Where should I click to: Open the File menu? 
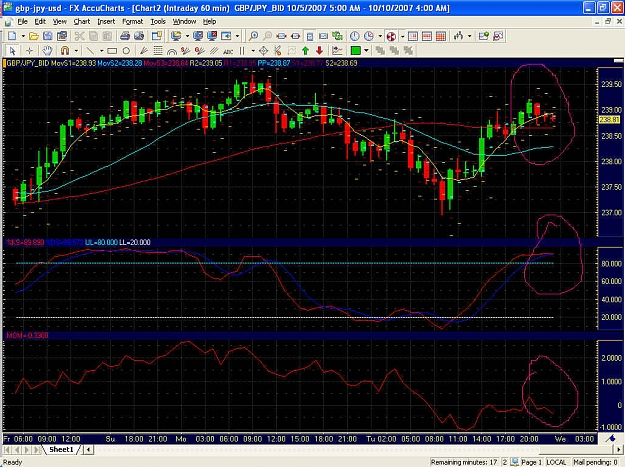(23, 22)
